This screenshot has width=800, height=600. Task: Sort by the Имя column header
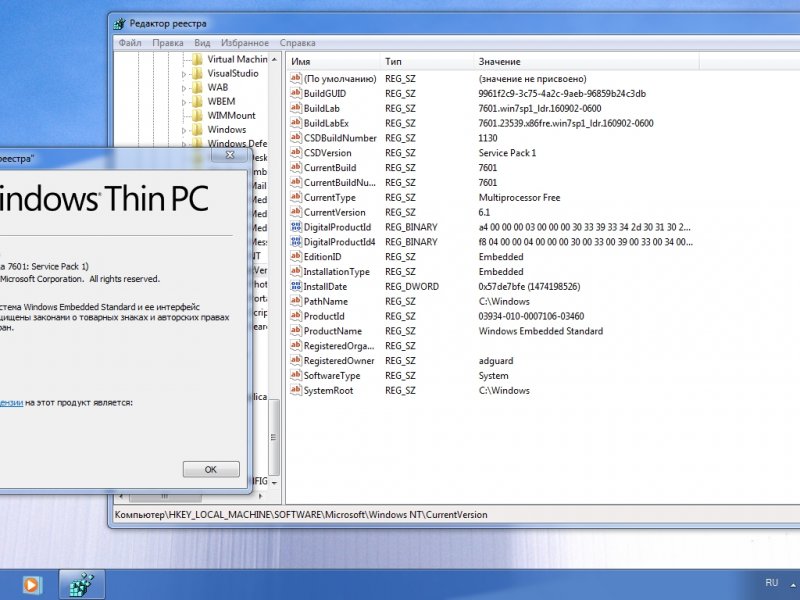point(332,61)
